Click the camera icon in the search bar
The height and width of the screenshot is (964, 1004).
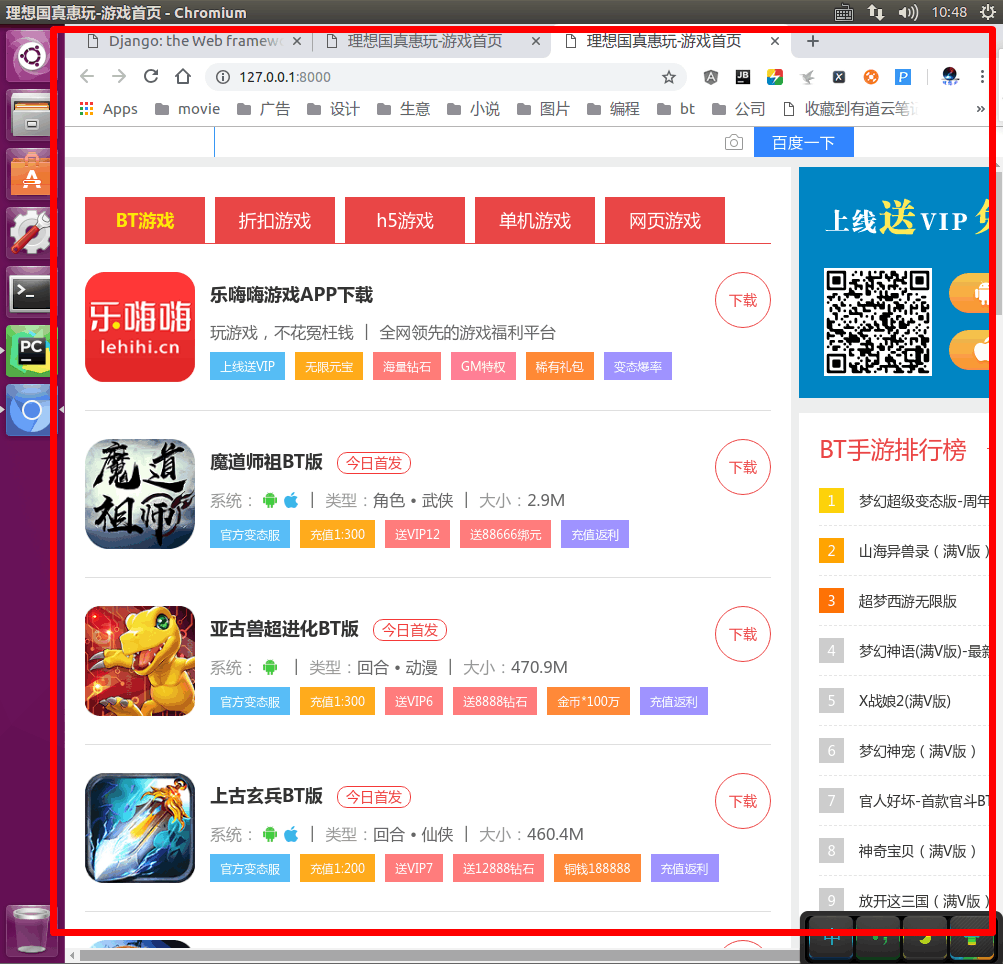point(734,142)
